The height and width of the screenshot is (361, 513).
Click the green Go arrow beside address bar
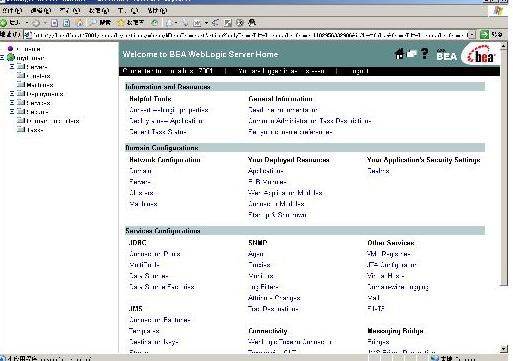pyautogui.click(x=484, y=35)
